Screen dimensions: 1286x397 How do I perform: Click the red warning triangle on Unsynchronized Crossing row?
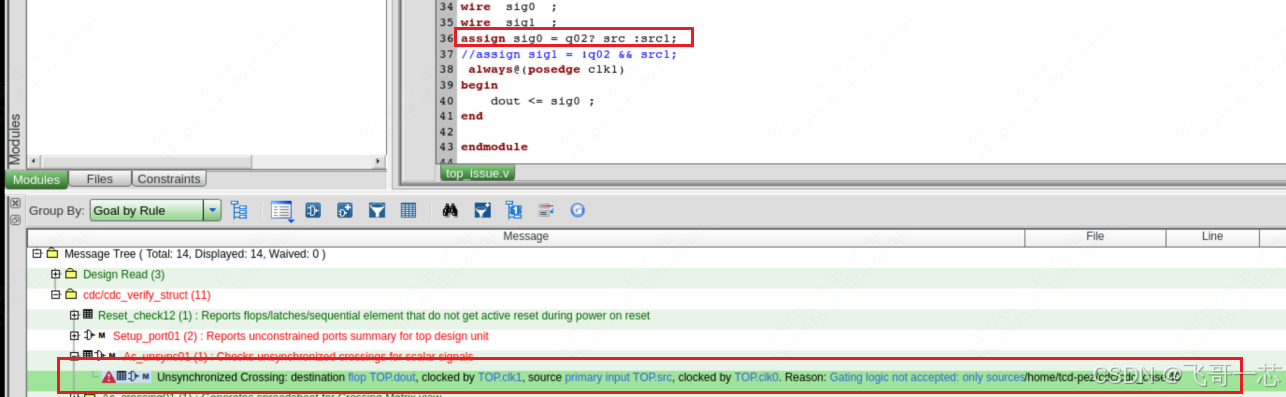point(108,377)
